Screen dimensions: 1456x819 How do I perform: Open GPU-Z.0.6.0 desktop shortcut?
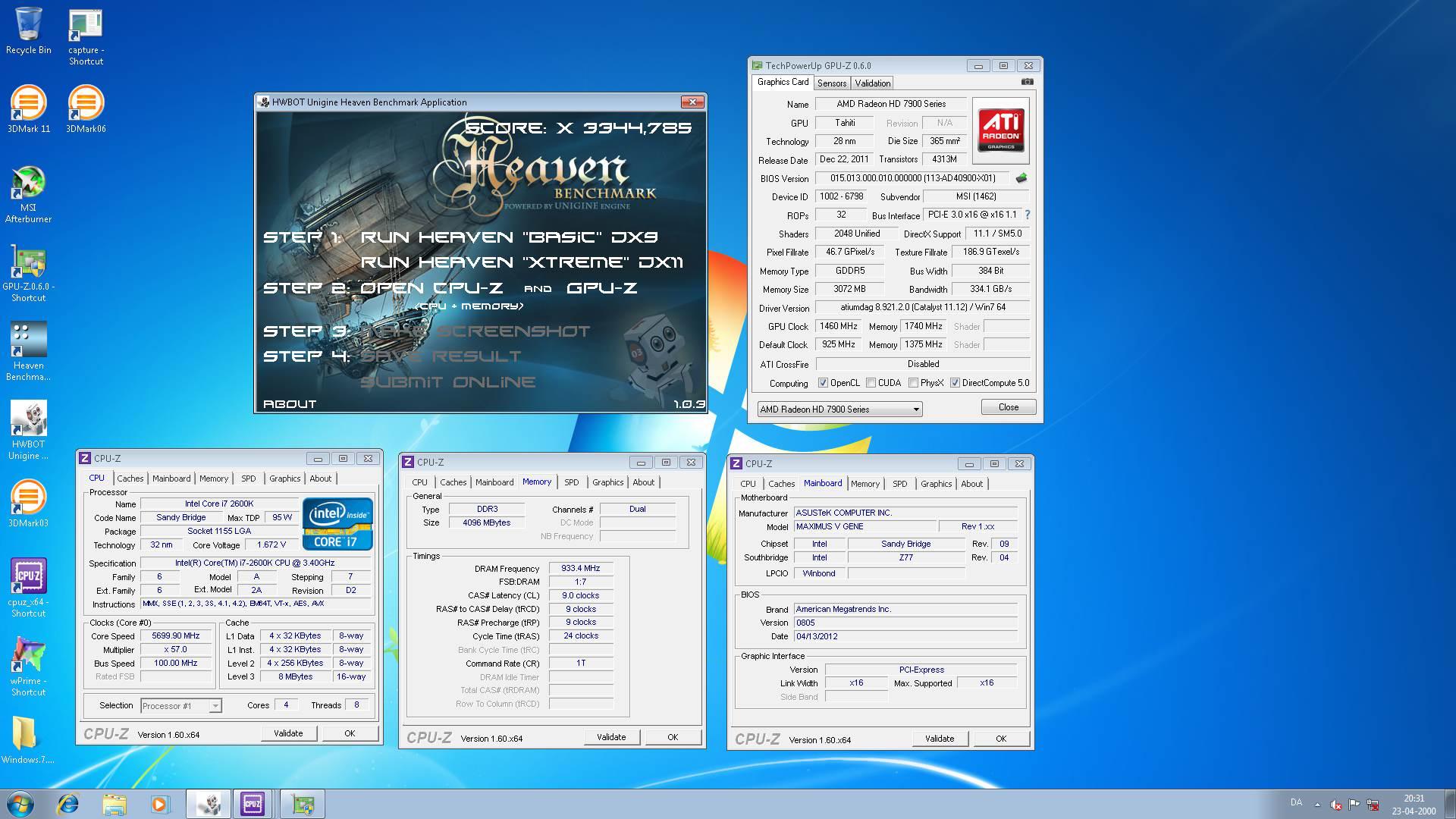pyautogui.click(x=28, y=274)
